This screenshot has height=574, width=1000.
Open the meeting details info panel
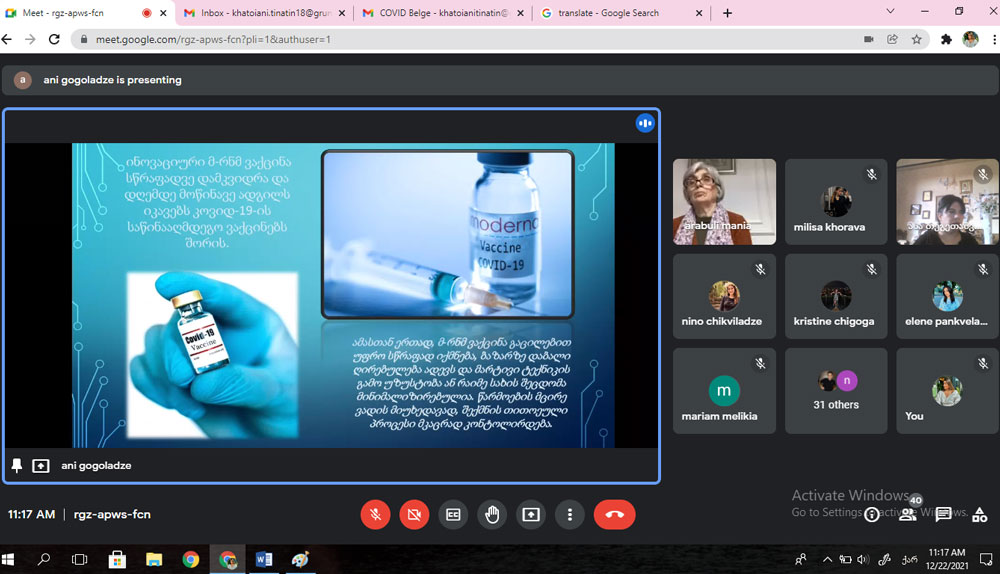click(x=872, y=514)
